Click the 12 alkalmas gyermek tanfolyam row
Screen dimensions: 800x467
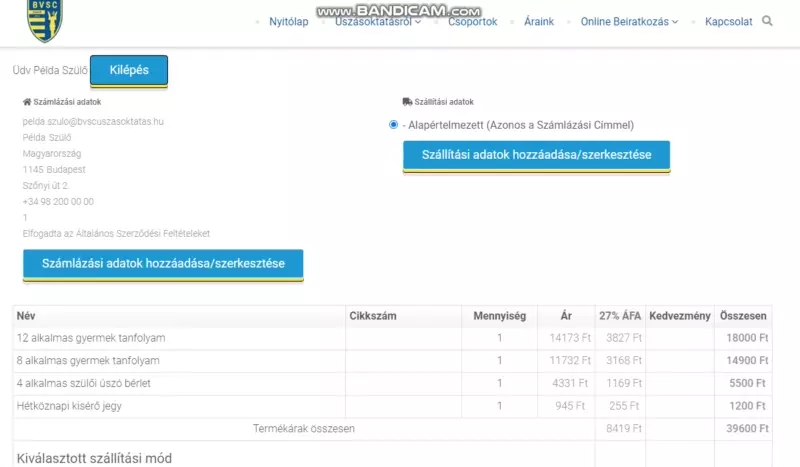(91, 338)
